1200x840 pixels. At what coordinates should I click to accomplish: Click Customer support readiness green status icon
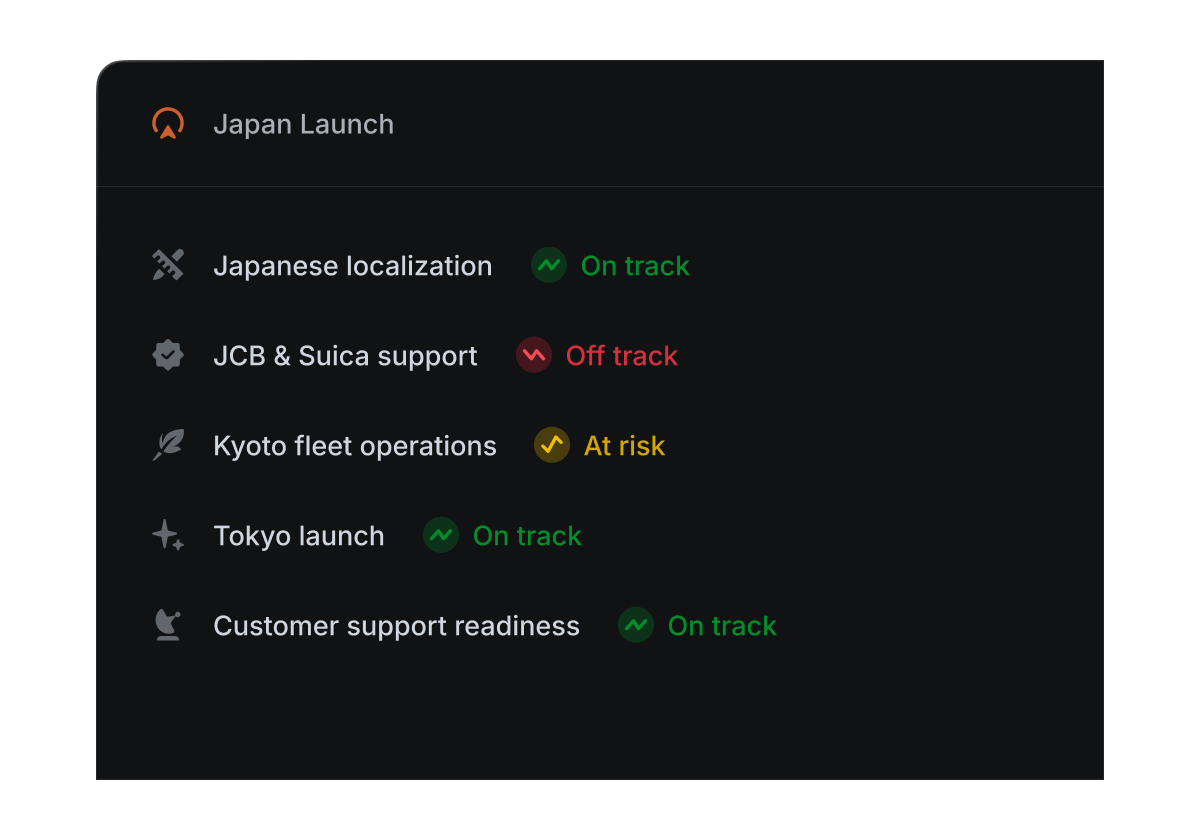[x=636, y=625]
